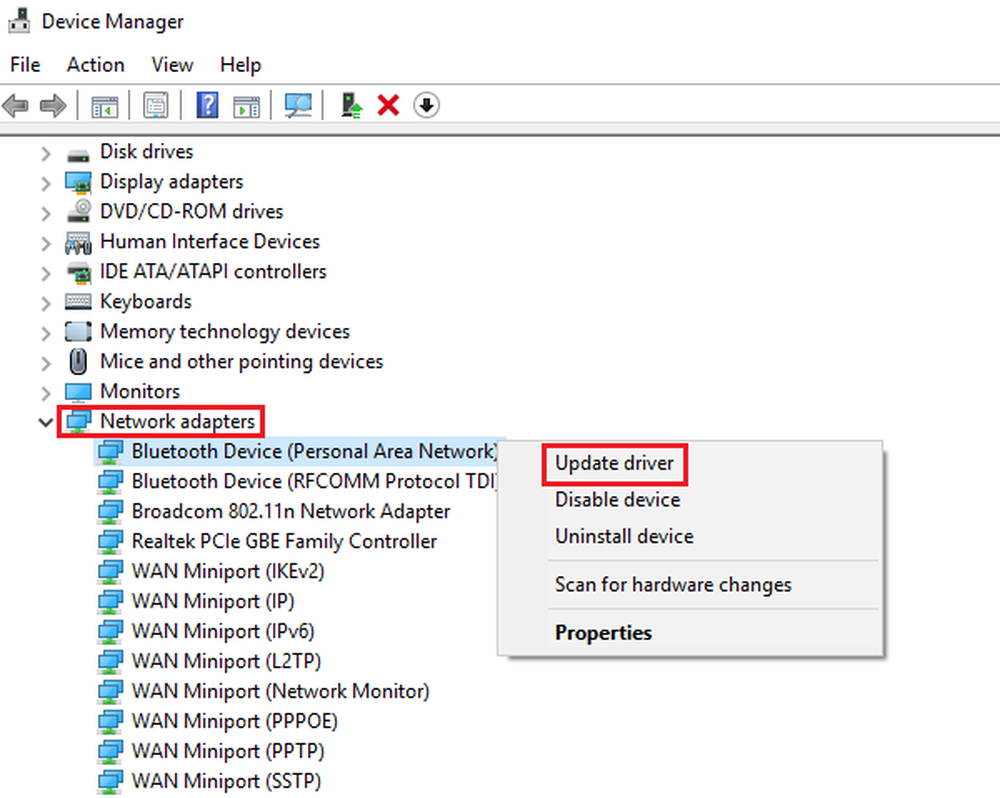Click the blue Help question mark icon
This screenshot has width=1000, height=798.
pyautogui.click(x=207, y=105)
